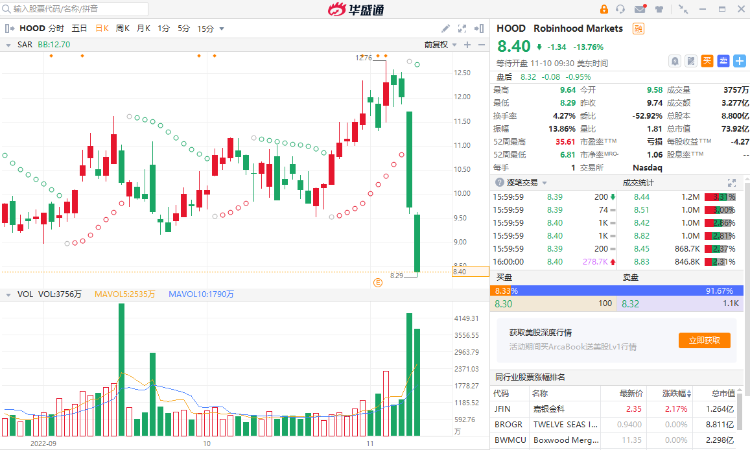
Task: Click the 8.40 current price marker on axis
Action: pyautogui.click(x=471, y=272)
